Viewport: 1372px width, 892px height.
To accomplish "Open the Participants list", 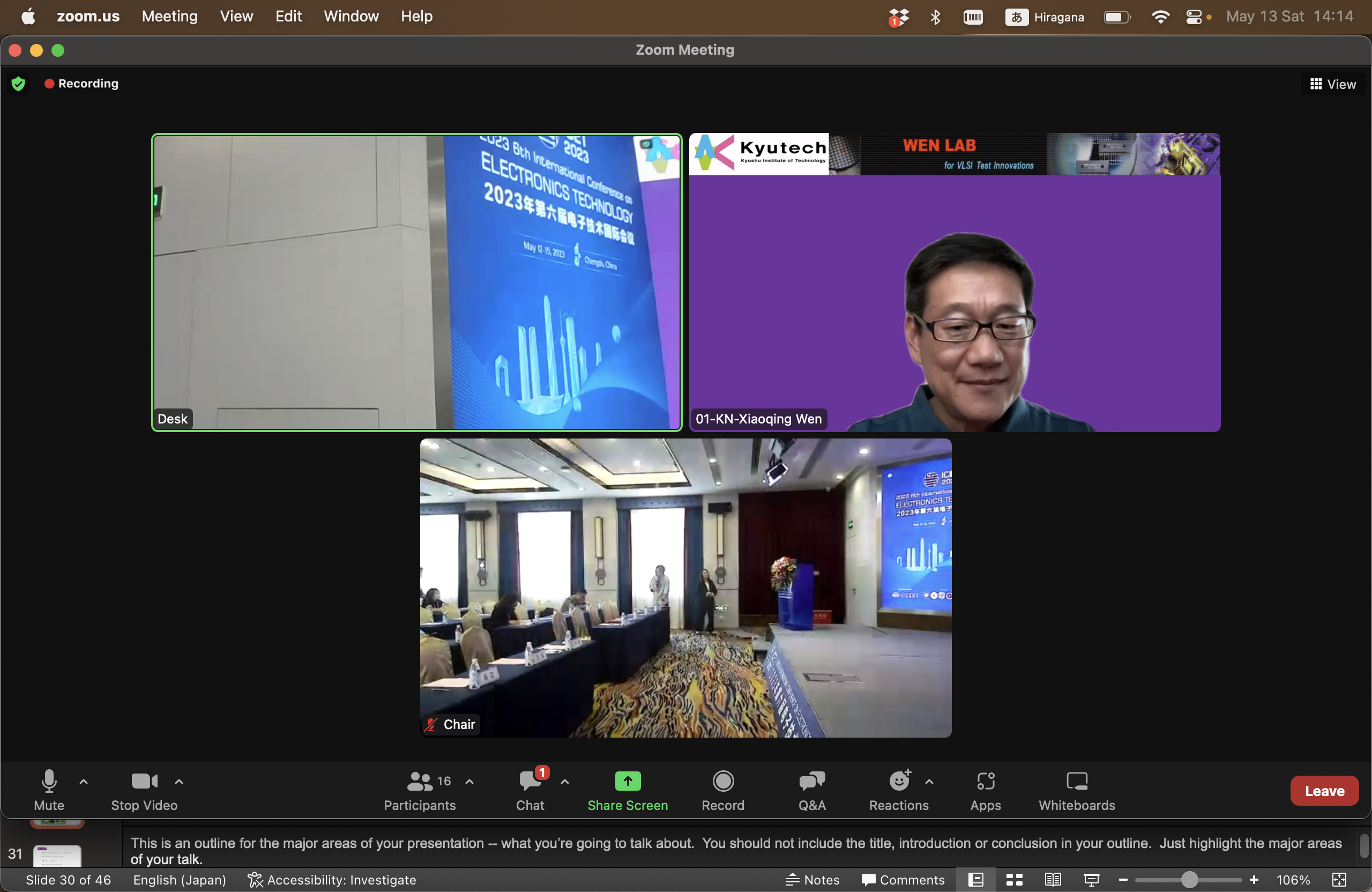I will (x=420, y=790).
